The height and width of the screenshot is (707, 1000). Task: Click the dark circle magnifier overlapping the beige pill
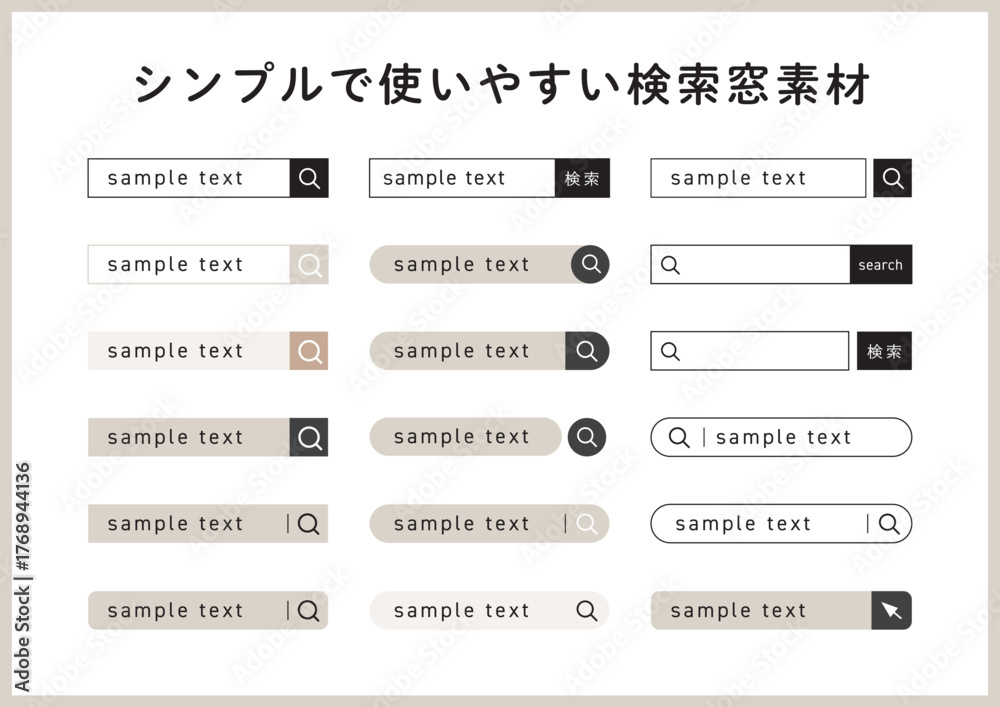(x=590, y=264)
